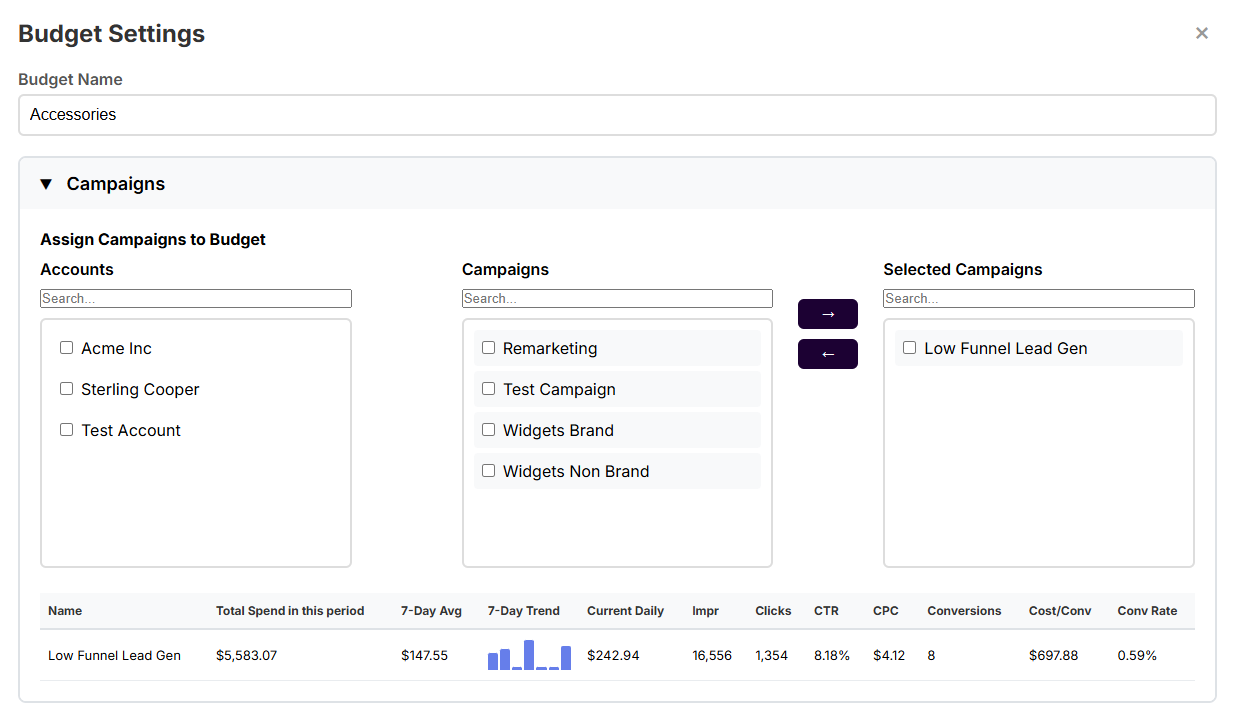Image resolution: width=1247 pixels, height=719 pixels.
Task: Check the Acme Inc account
Action: [x=66, y=347]
